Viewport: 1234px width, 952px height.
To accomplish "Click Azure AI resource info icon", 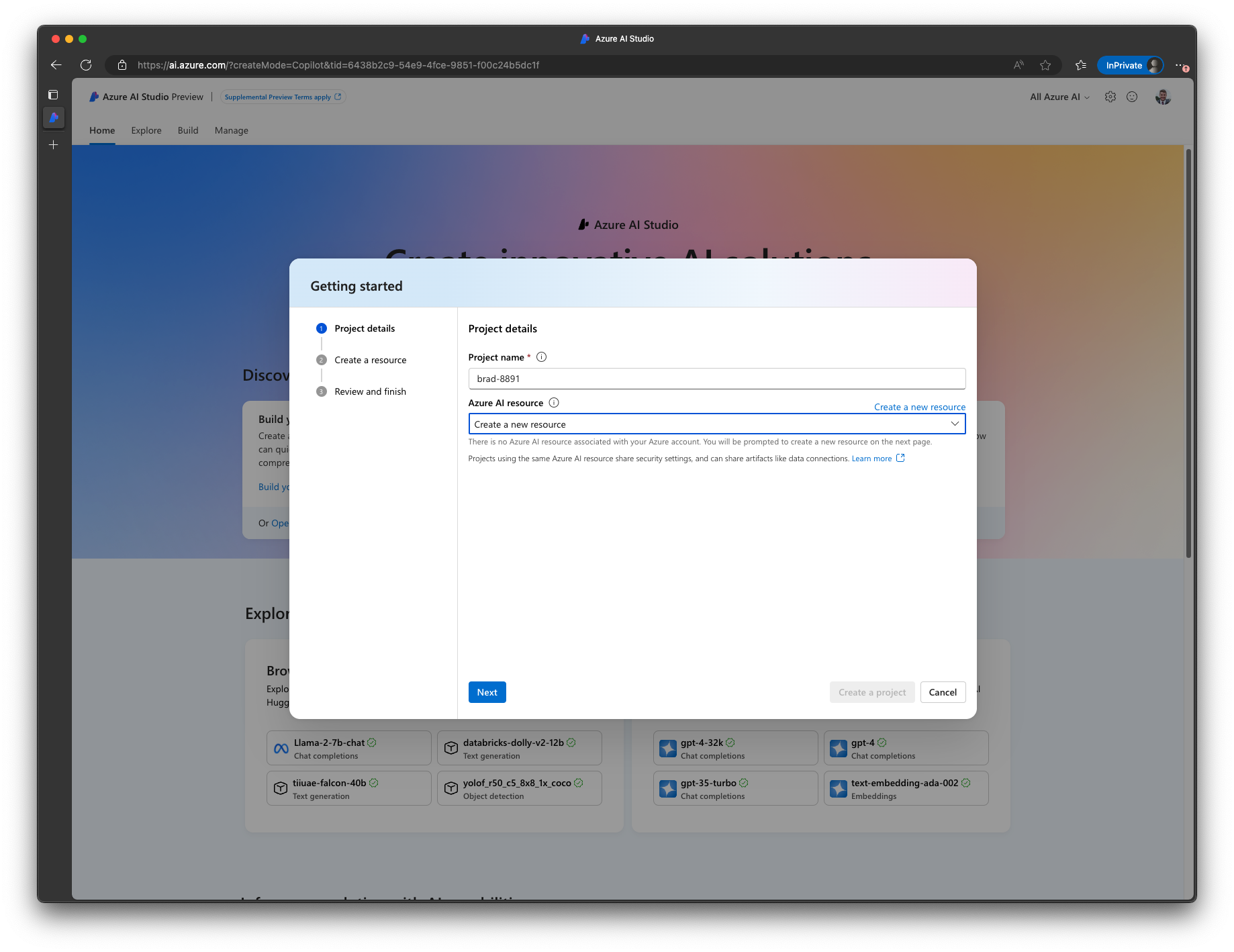I will point(554,403).
